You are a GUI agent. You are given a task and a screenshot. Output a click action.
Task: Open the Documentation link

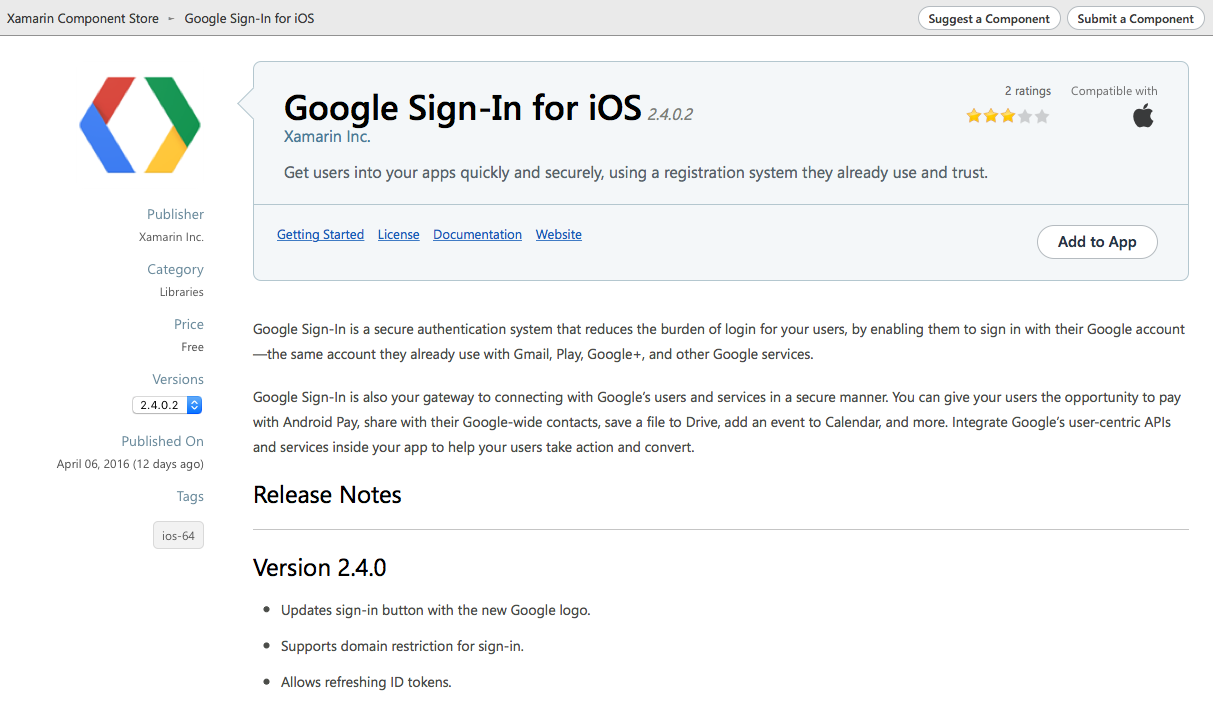477,235
